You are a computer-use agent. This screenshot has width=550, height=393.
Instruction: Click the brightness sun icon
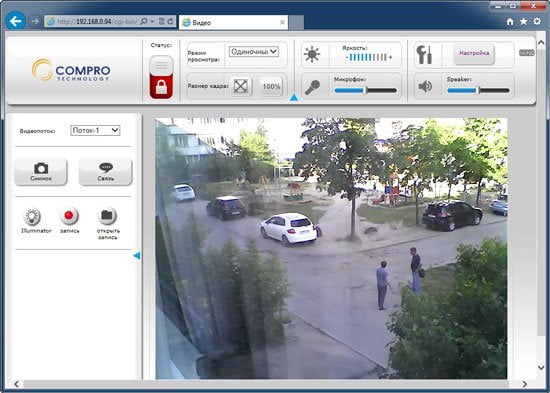click(312, 55)
